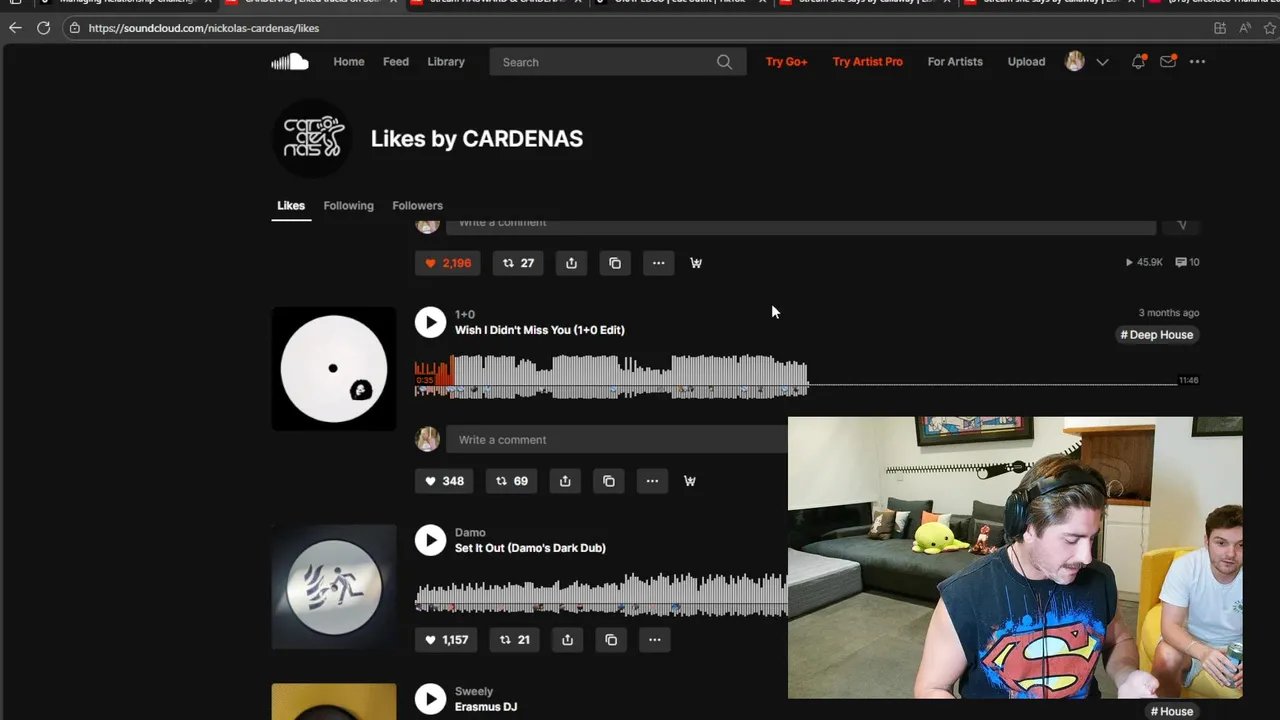Share the track with 2,196 likes
Screen dimensions: 1280x720
click(x=571, y=263)
